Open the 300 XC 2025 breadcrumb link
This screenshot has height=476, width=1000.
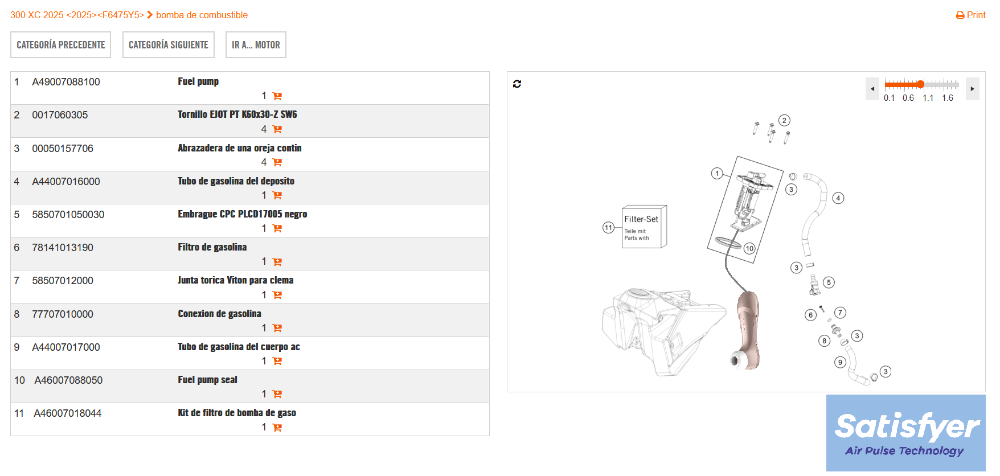(37, 15)
